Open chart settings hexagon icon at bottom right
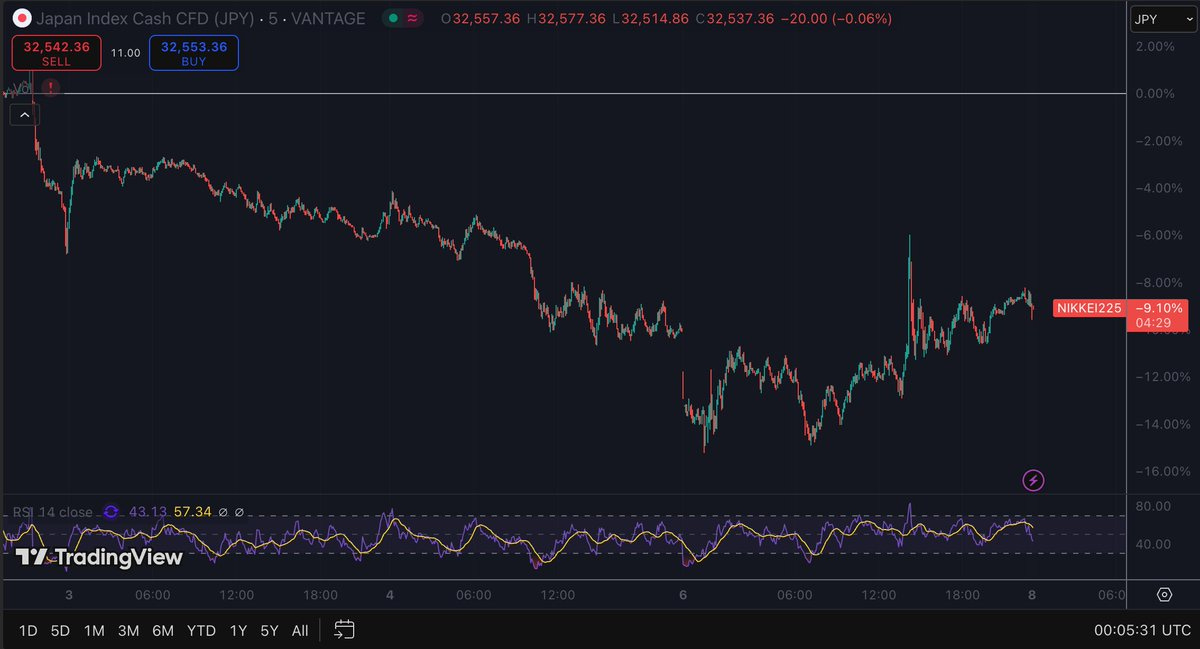The height and width of the screenshot is (649, 1200). [x=1164, y=595]
